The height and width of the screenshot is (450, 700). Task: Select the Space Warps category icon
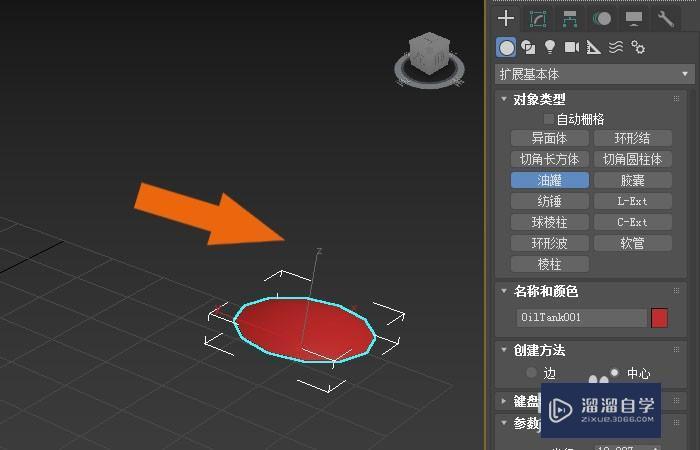pyautogui.click(x=616, y=47)
